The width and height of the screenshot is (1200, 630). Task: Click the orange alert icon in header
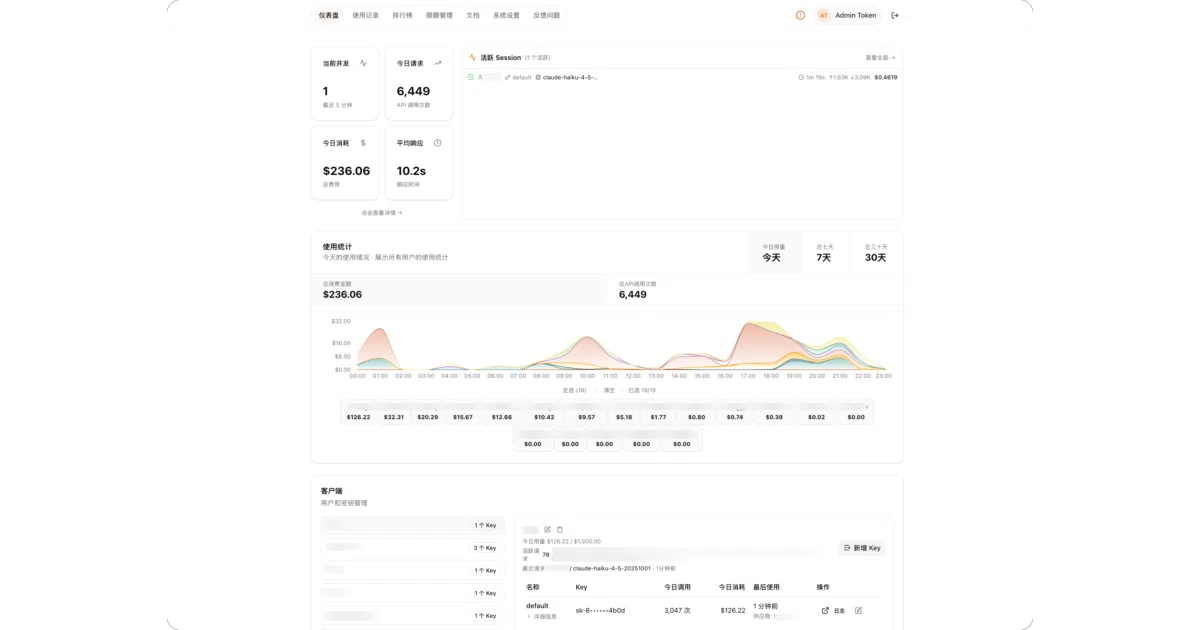coord(800,15)
